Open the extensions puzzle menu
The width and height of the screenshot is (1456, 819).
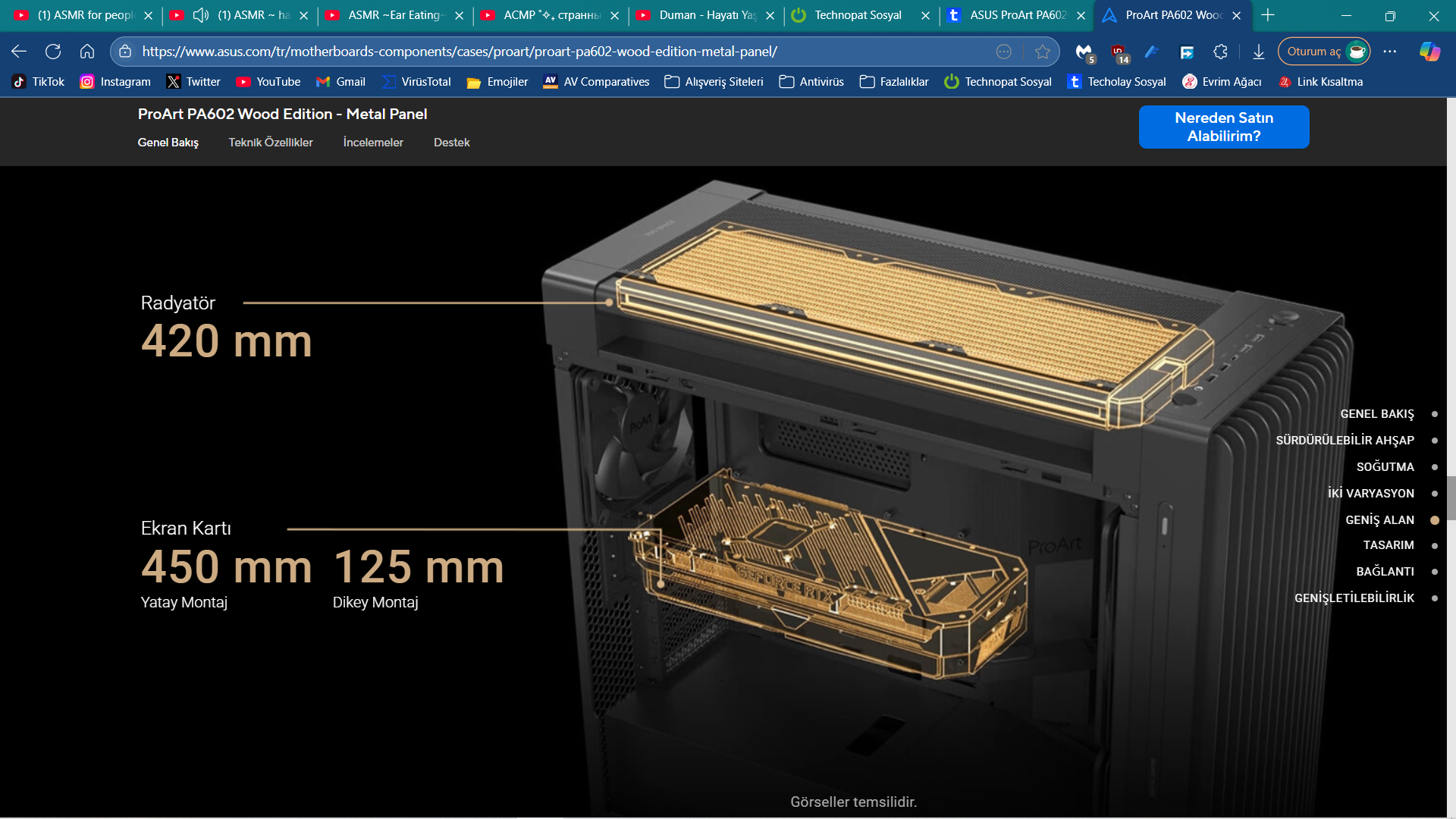pyautogui.click(x=1220, y=52)
